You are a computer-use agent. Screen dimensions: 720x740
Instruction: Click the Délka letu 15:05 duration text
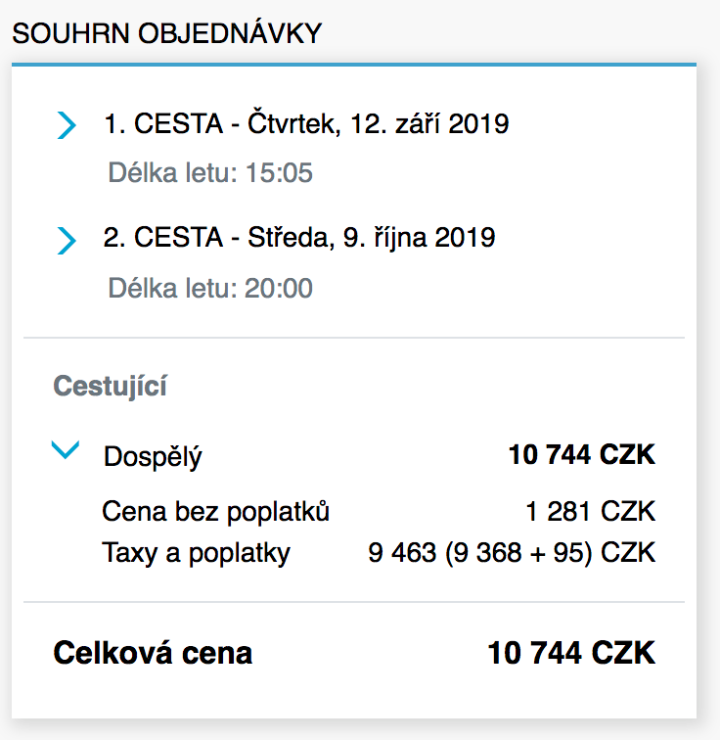coord(210,174)
